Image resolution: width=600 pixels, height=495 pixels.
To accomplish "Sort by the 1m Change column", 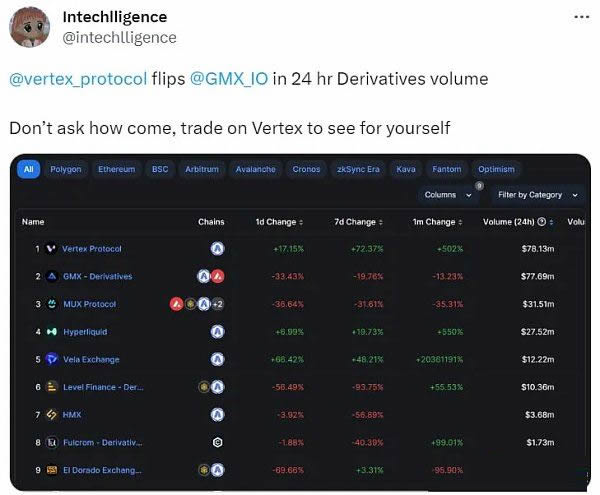I will 437,222.
